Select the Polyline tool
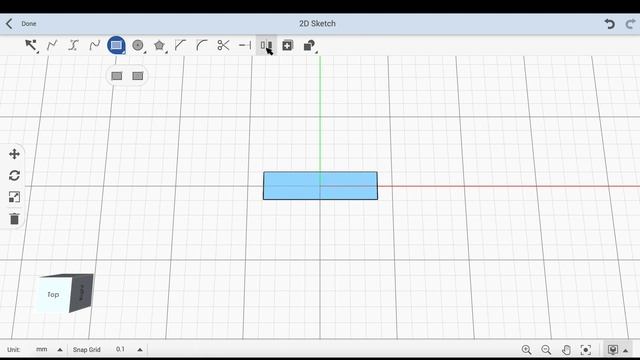Screen dimensions: 640x360 (52, 45)
